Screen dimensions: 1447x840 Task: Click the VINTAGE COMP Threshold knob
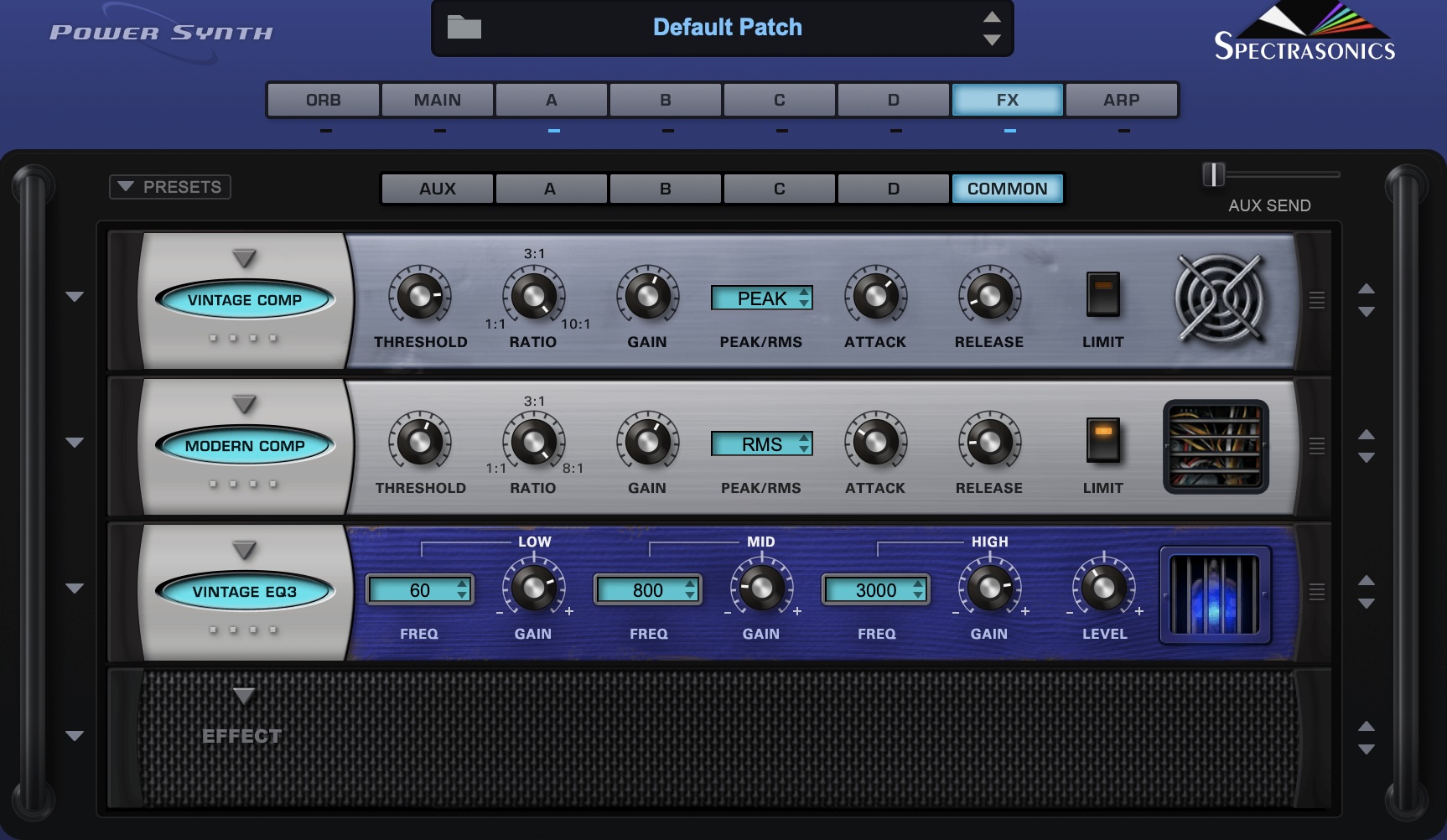point(419,296)
